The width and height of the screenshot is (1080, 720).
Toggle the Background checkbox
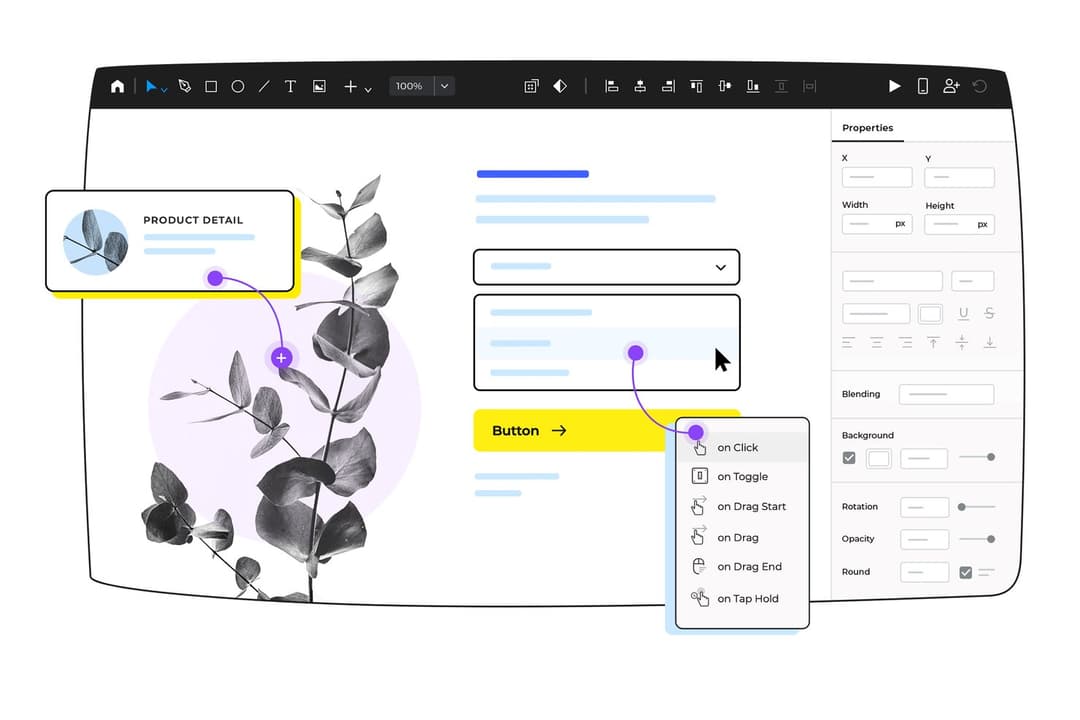[x=849, y=458]
